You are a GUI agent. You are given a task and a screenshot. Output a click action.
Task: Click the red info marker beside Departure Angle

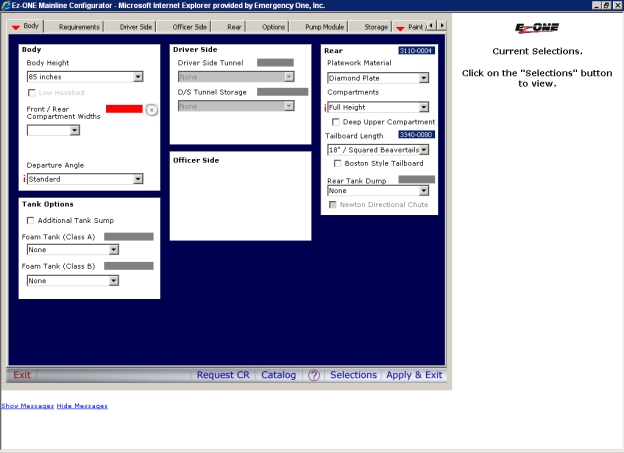point(24,179)
